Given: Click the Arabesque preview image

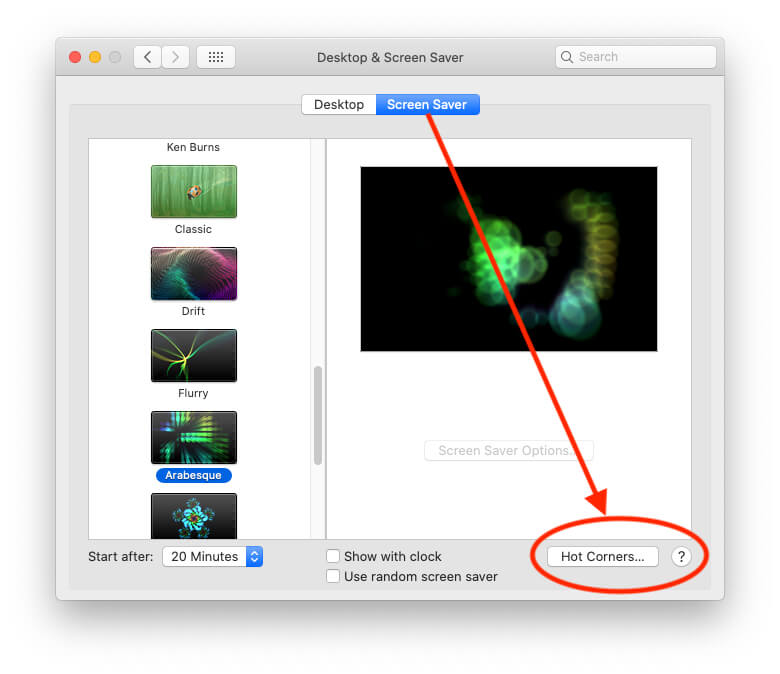Looking at the screenshot, I should coord(508,259).
